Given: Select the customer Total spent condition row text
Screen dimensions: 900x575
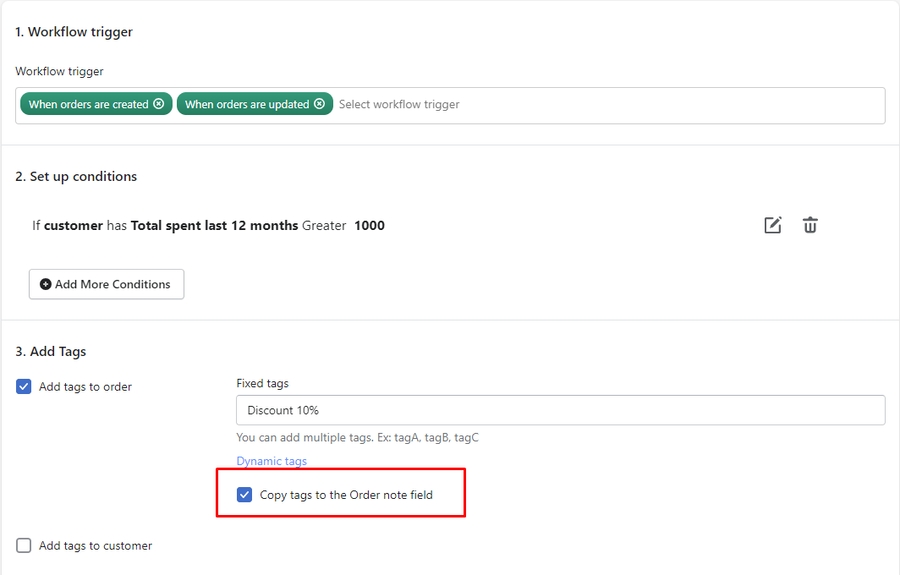Looking at the screenshot, I should [208, 225].
